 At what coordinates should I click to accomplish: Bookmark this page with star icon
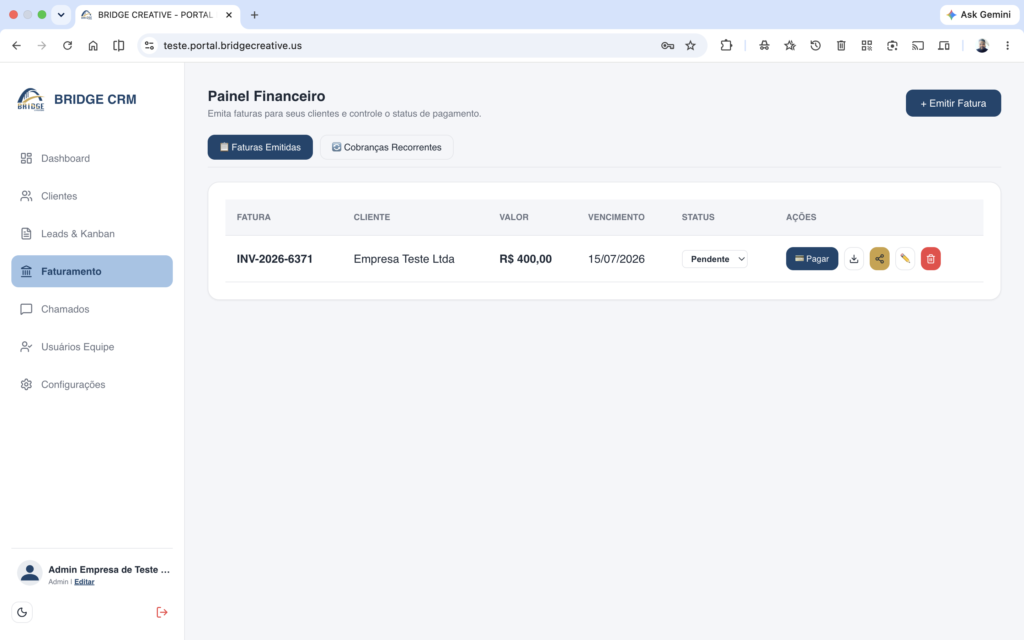tap(690, 46)
